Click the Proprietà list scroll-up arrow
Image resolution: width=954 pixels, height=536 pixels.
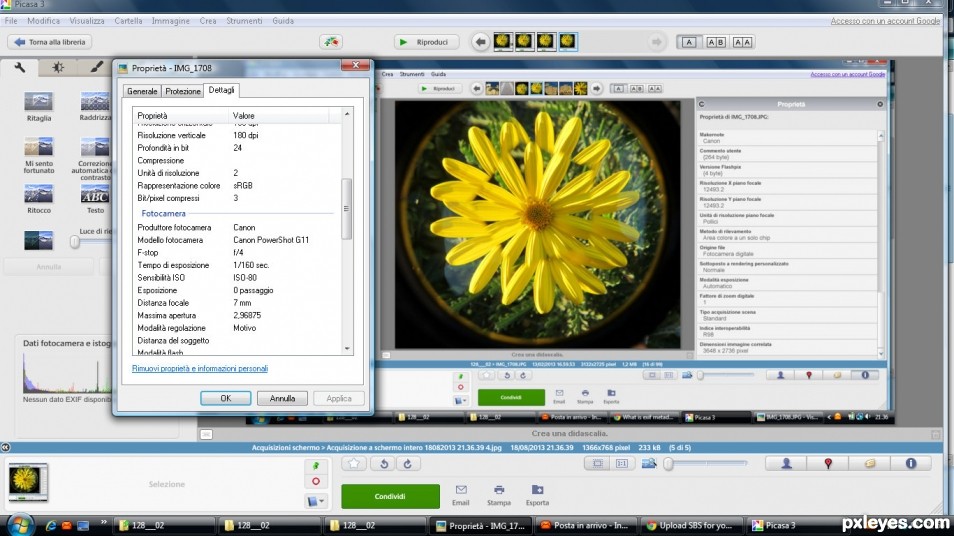[x=347, y=114]
